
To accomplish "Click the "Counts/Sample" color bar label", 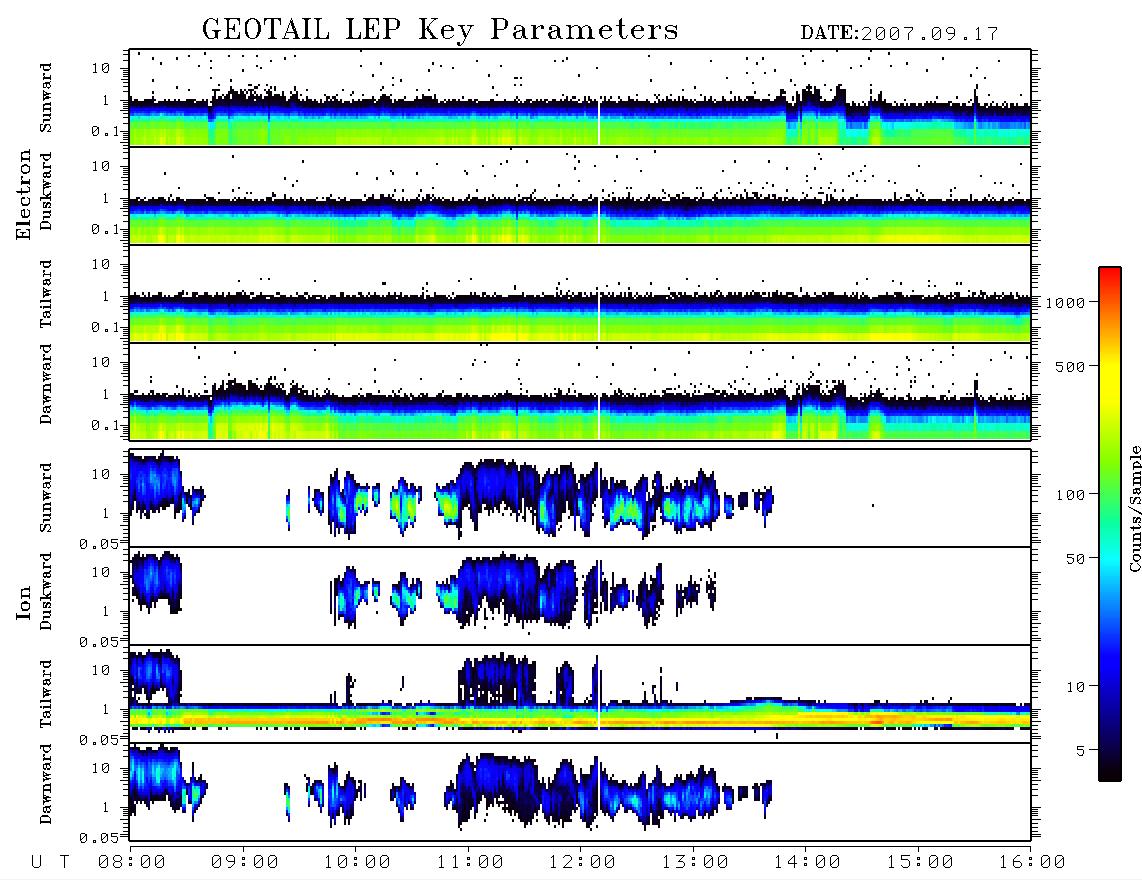I will click(1134, 508).
